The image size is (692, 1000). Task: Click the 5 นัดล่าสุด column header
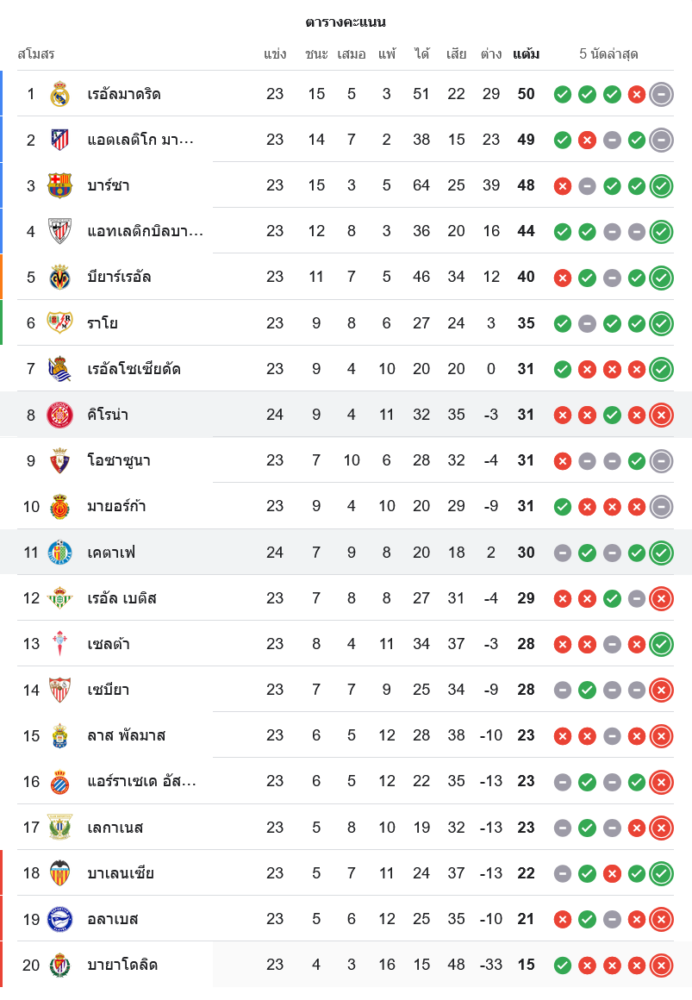(608, 54)
